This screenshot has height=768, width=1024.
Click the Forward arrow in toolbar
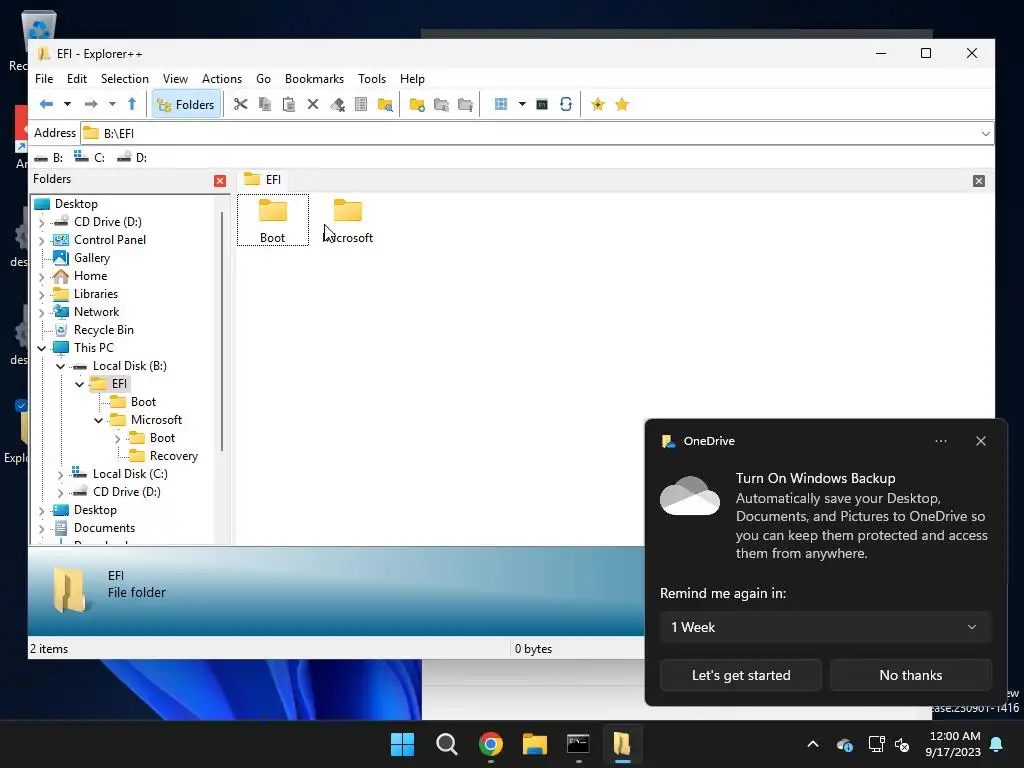click(91, 104)
